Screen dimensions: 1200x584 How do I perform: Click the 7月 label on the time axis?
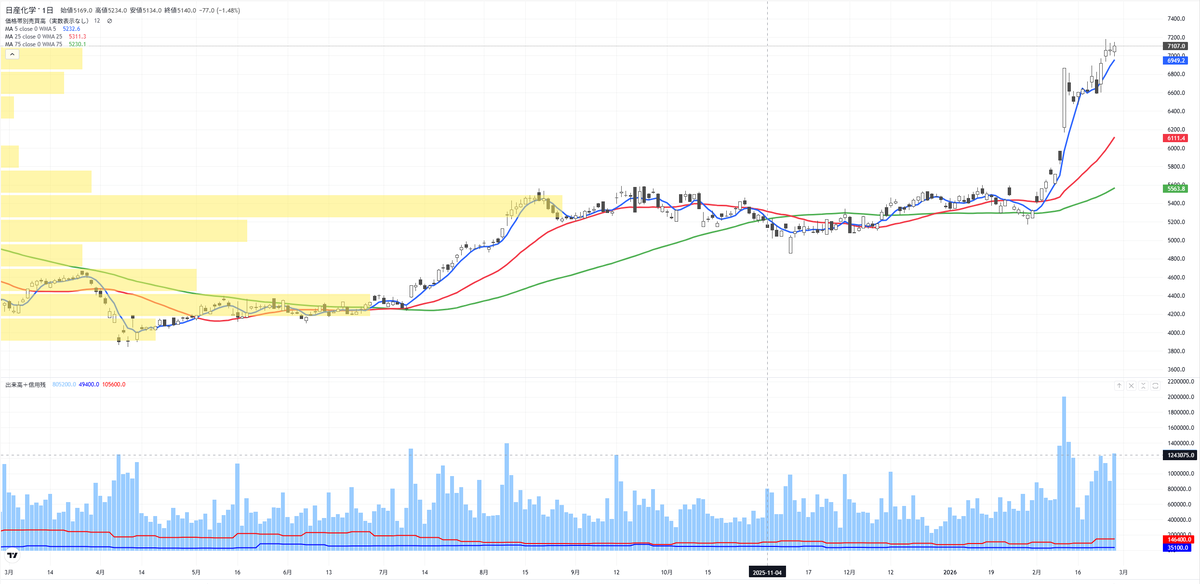(383, 572)
